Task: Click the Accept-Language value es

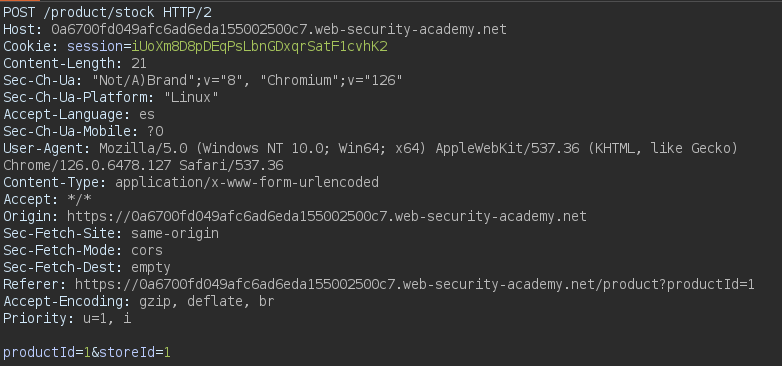Action: click(147, 114)
